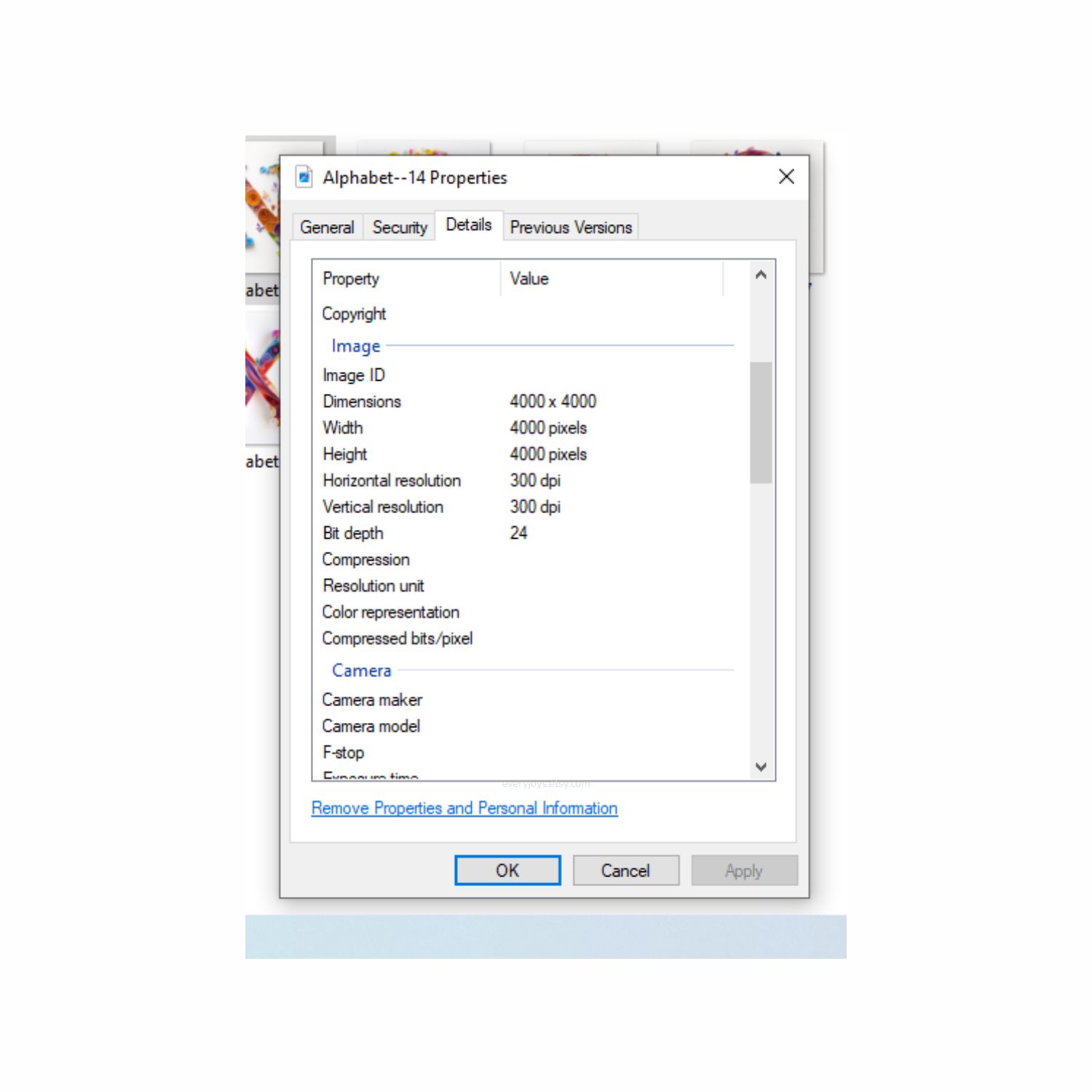
Task: Select the Compression property row
Action: point(524,559)
